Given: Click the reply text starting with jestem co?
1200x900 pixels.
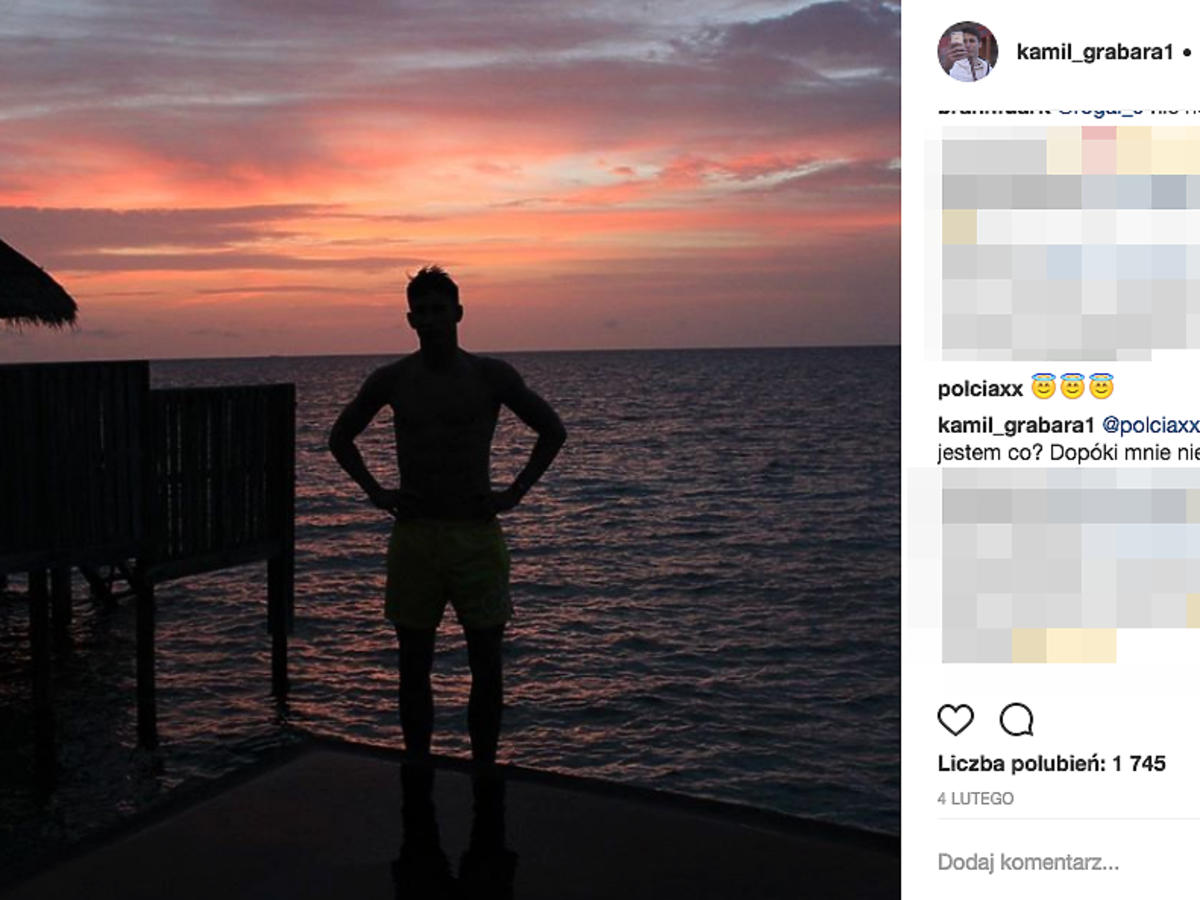Looking at the screenshot, I should [1069, 453].
